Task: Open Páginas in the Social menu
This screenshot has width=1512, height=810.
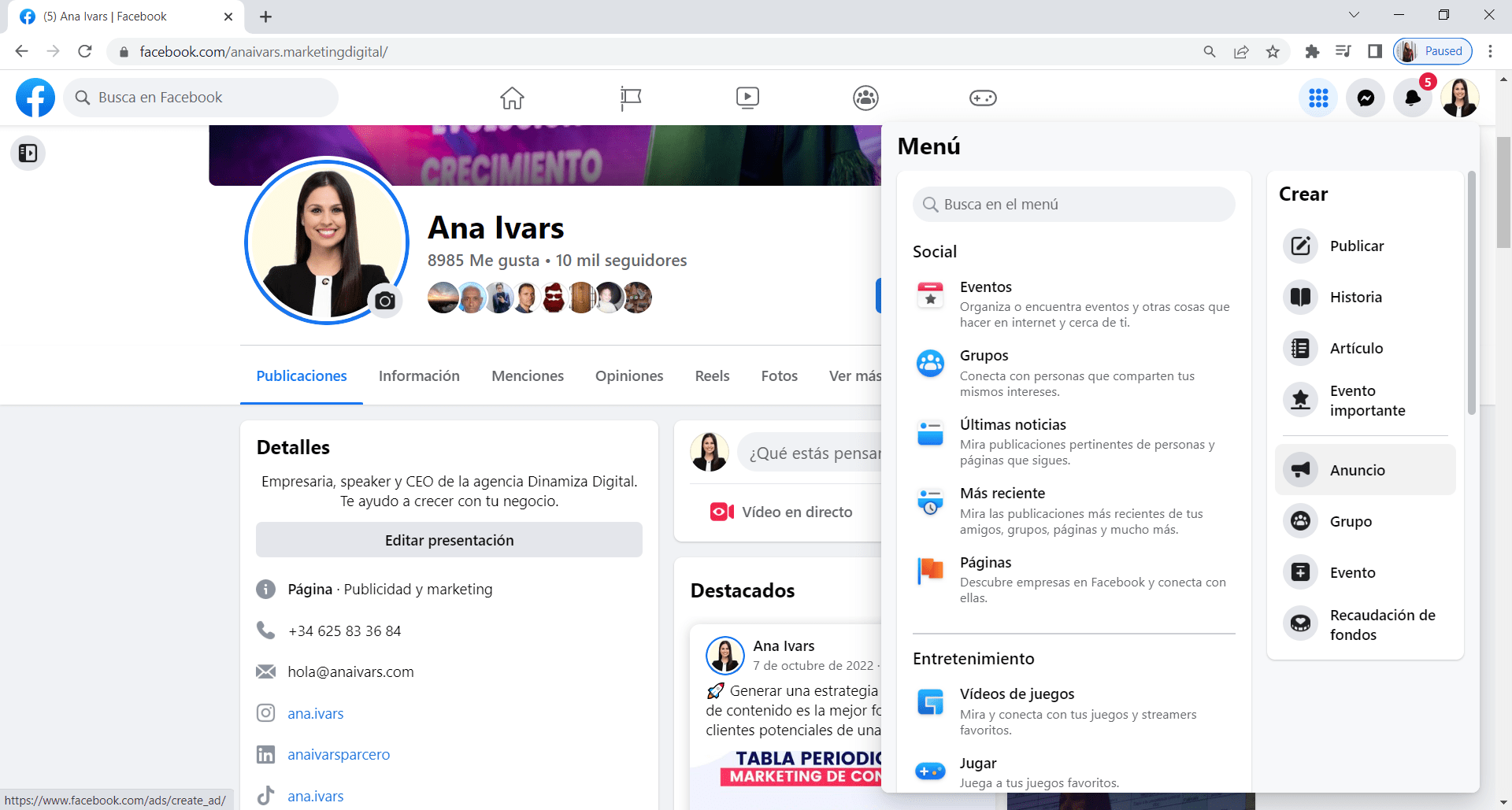Action: (985, 562)
